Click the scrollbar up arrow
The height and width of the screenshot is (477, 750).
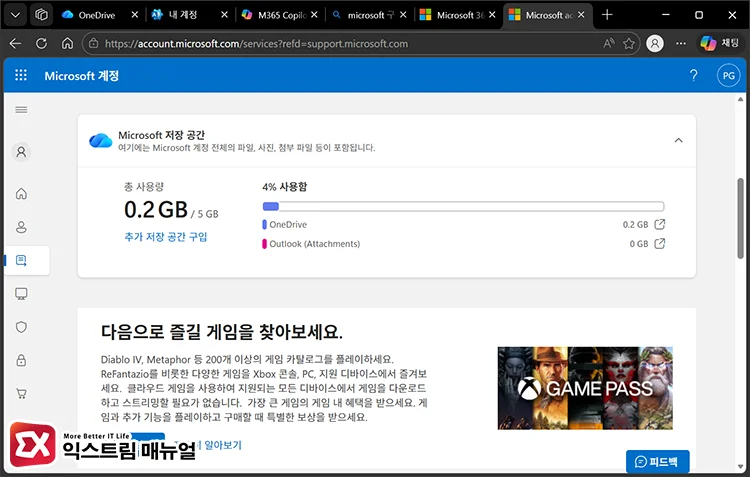tap(740, 99)
